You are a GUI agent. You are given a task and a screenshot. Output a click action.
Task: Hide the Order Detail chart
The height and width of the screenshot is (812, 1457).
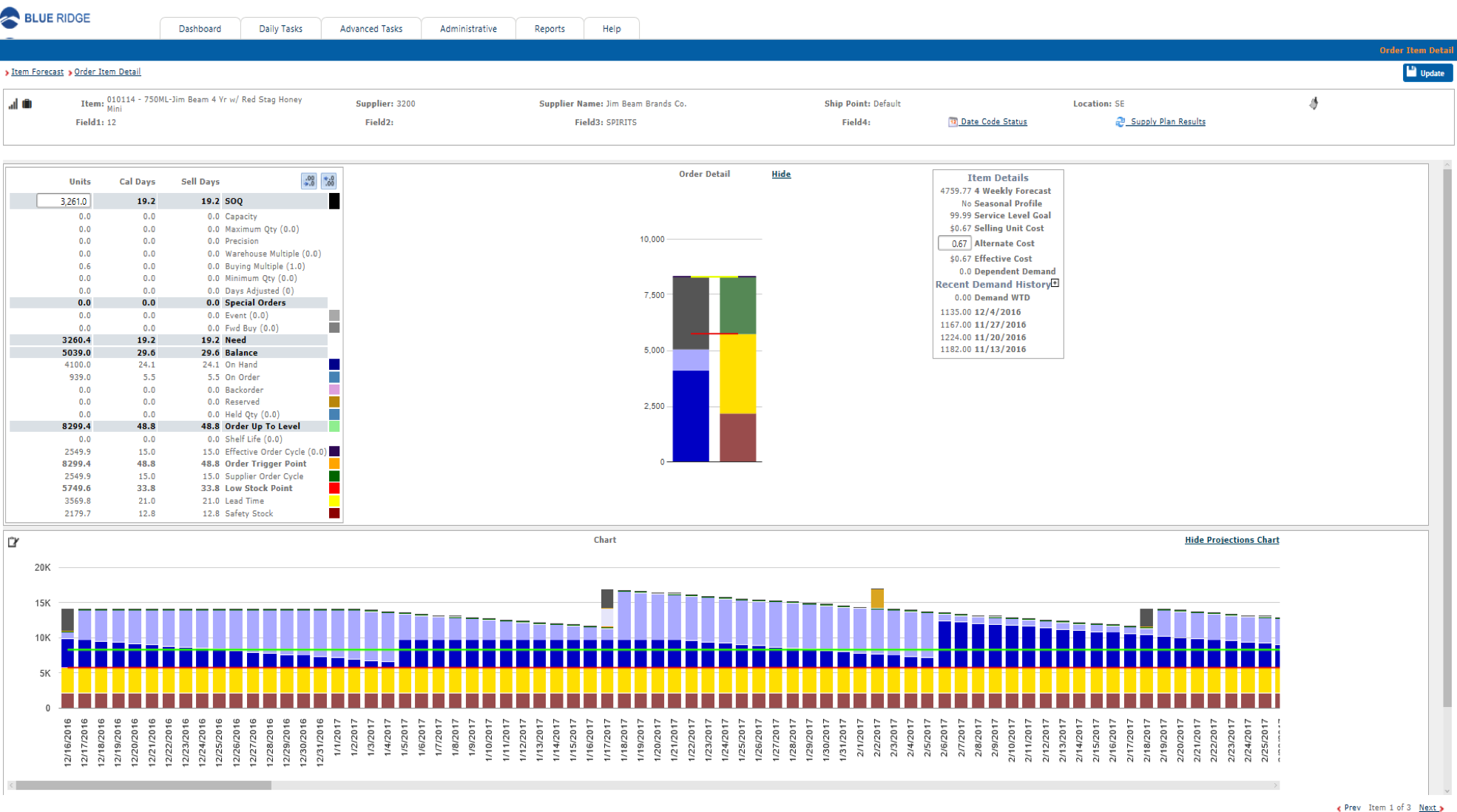tap(781, 175)
